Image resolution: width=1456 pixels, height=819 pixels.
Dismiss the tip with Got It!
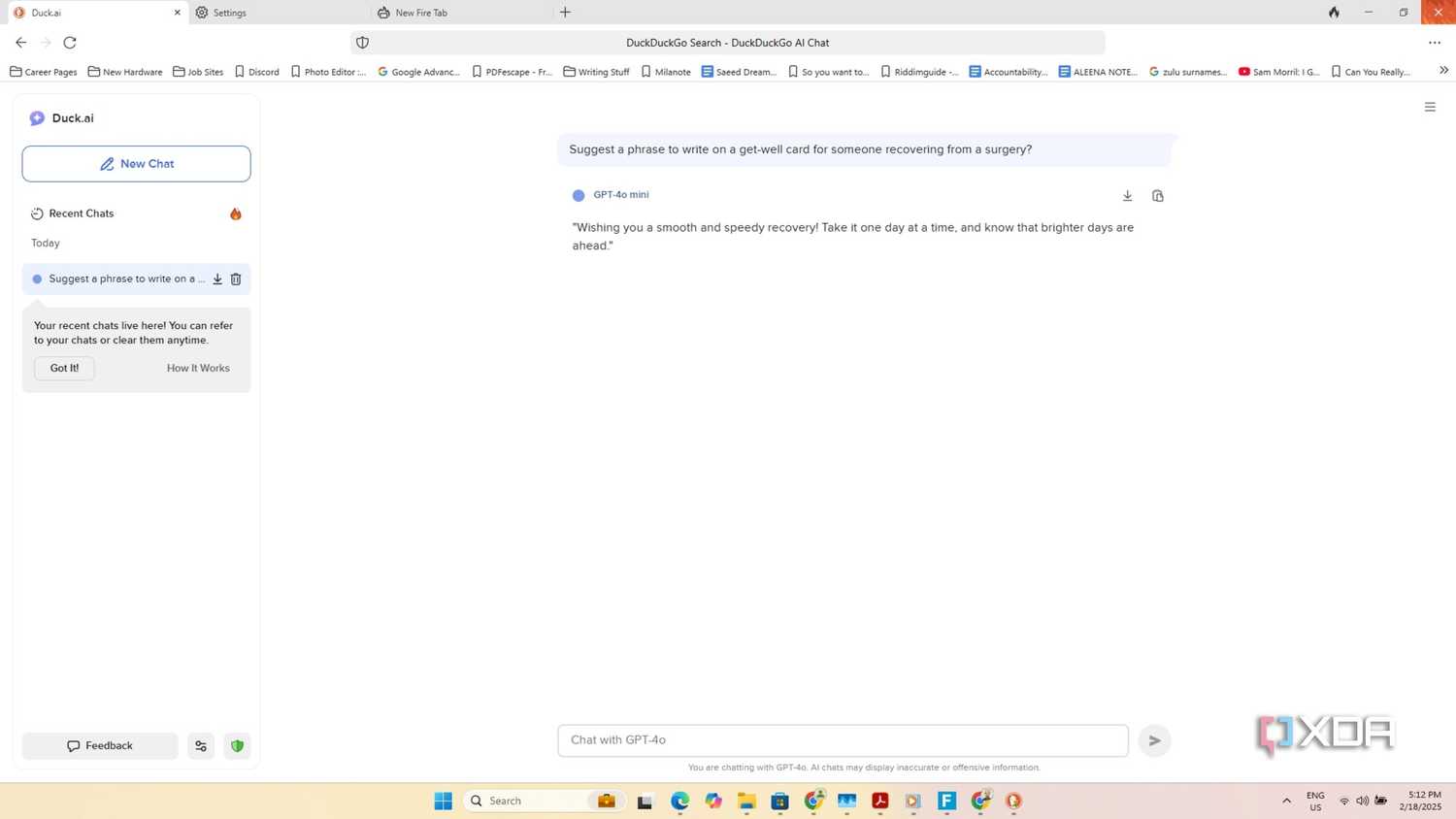pyautogui.click(x=64, y=368)
